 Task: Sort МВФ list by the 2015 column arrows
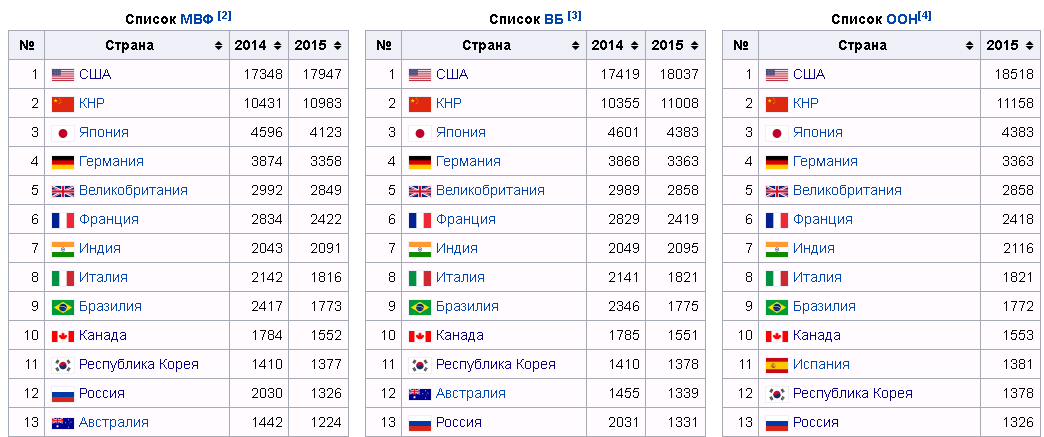click(338, 46)
